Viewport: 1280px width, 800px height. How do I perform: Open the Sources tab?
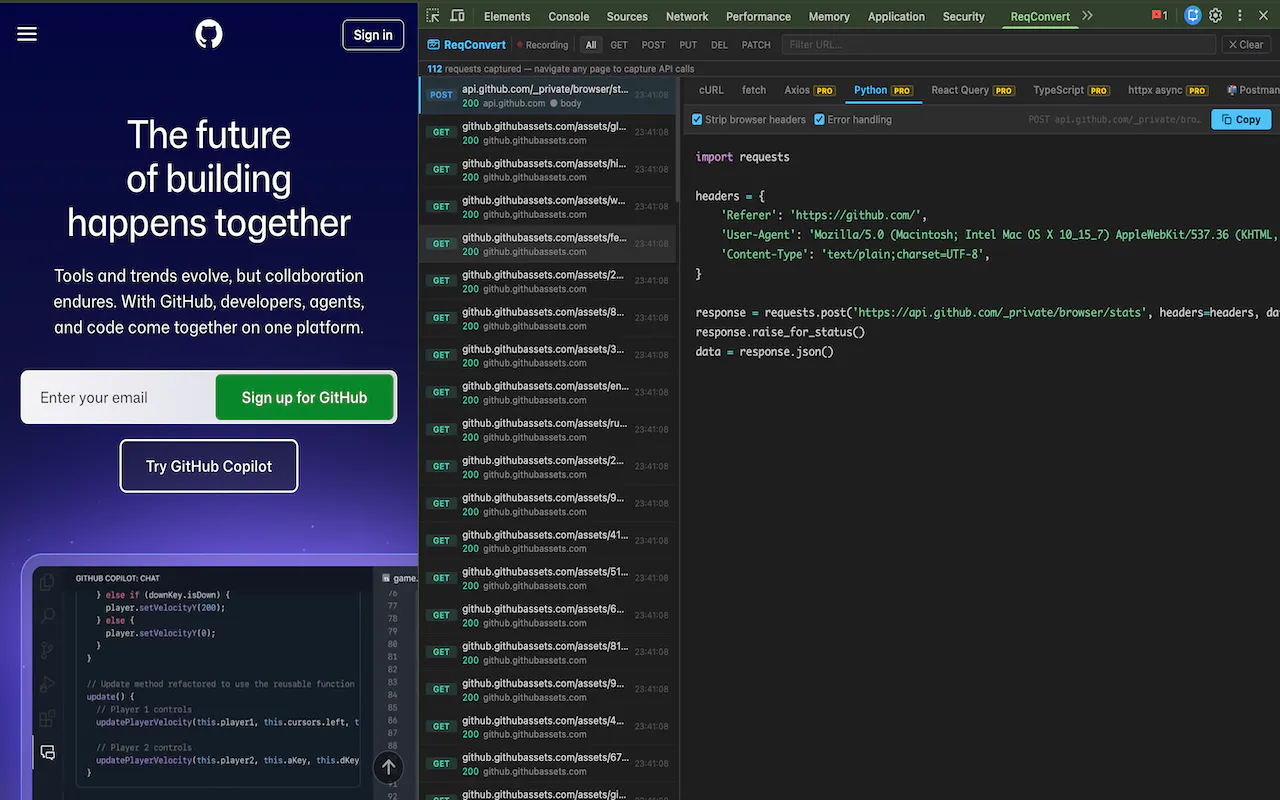627,16
